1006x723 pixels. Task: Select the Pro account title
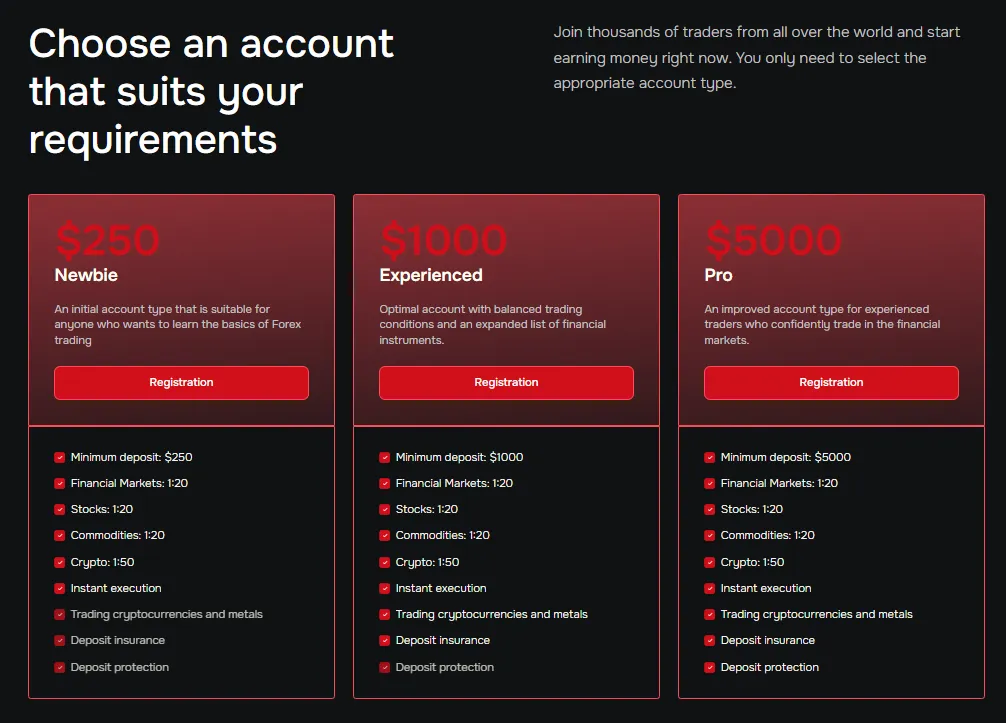pos(718,275)
